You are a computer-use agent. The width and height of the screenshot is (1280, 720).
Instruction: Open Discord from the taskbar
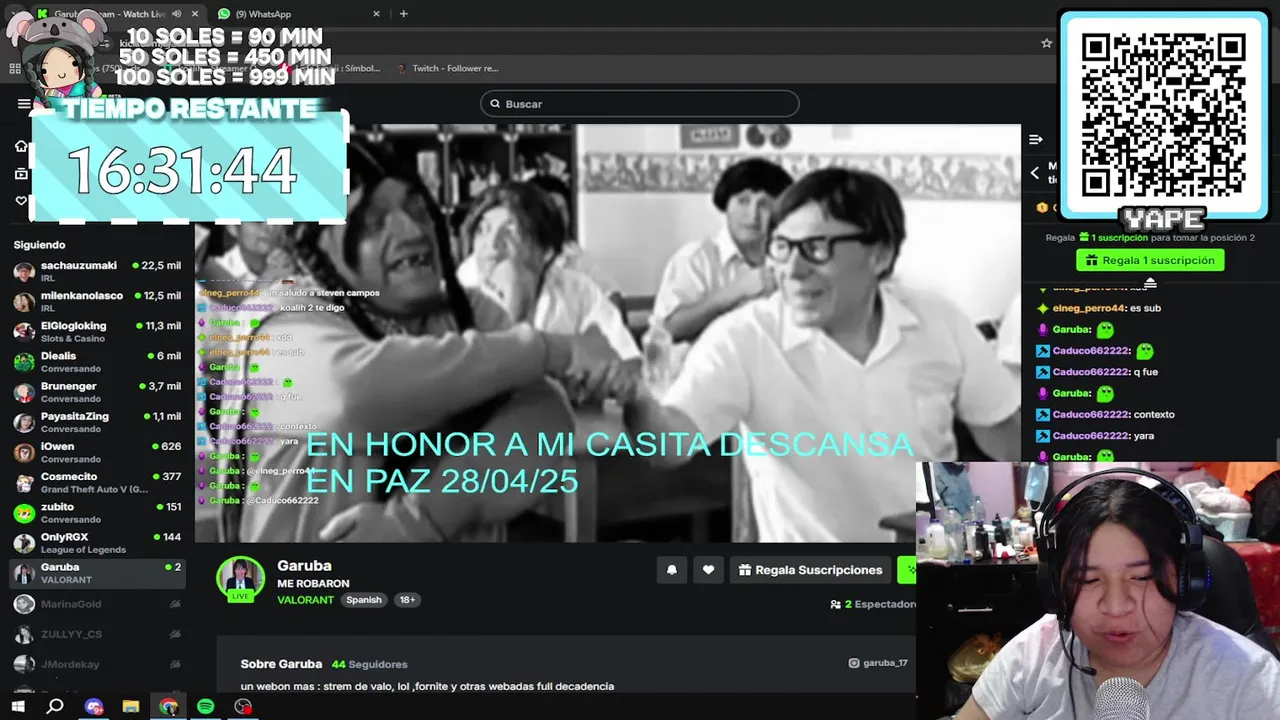94,707
